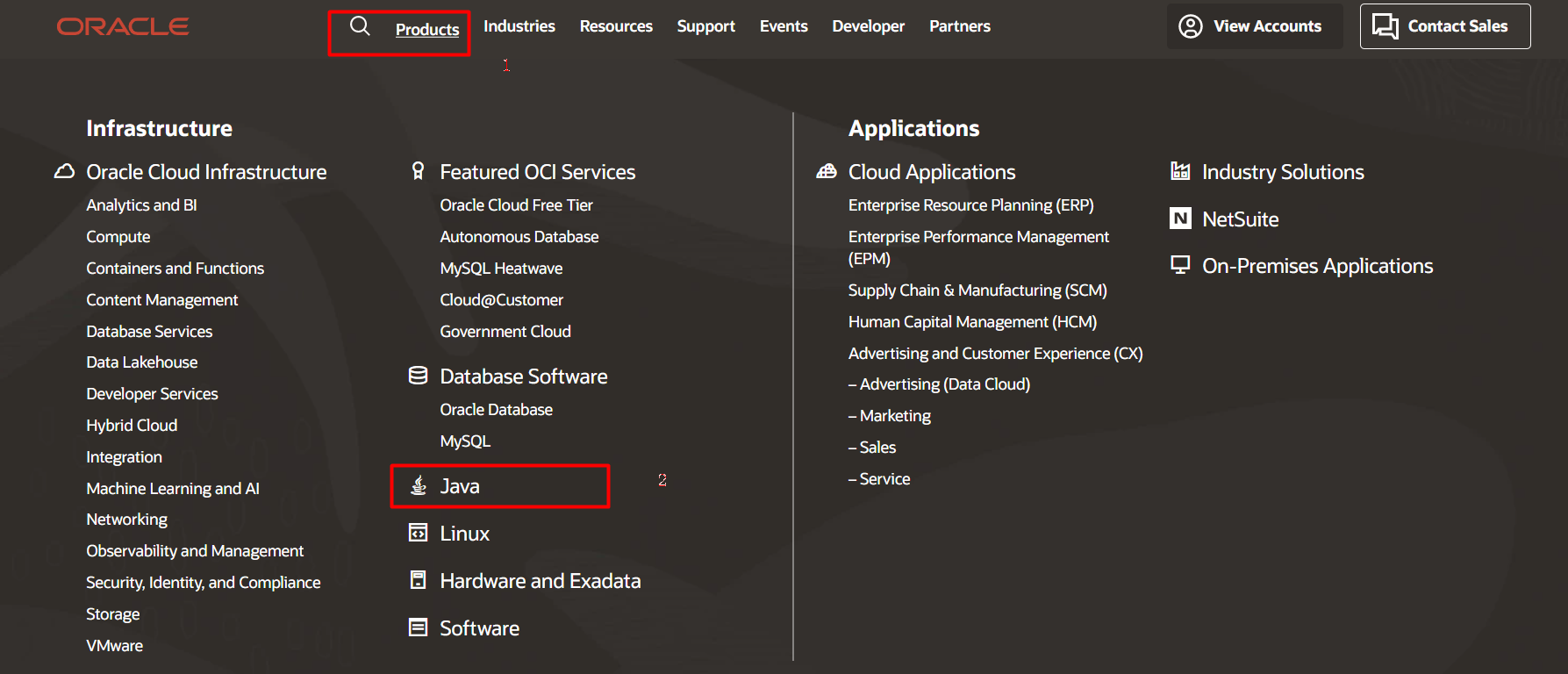Open the Service link

click(879, 479)
